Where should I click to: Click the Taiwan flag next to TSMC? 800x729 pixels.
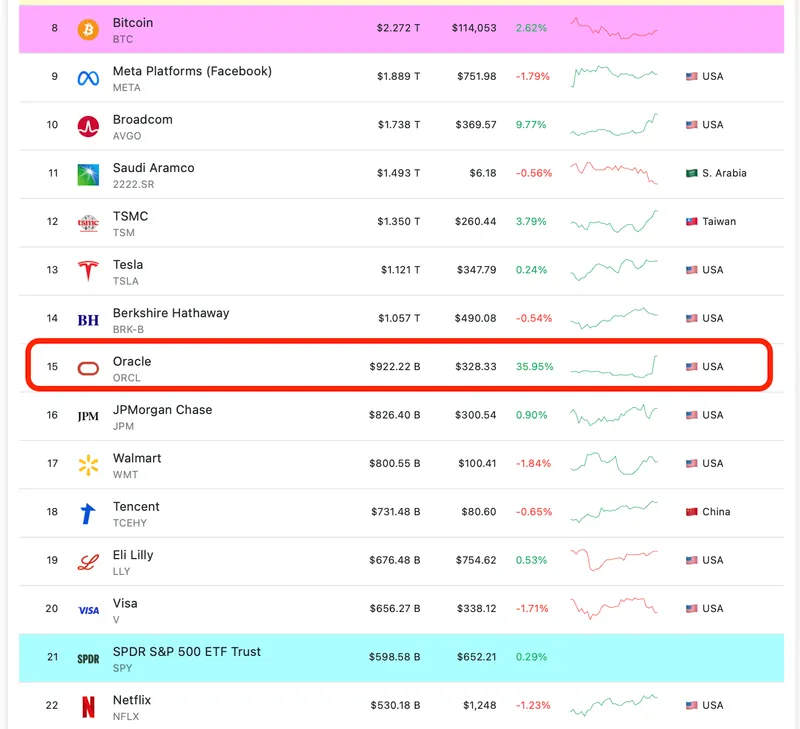[691, 222]
